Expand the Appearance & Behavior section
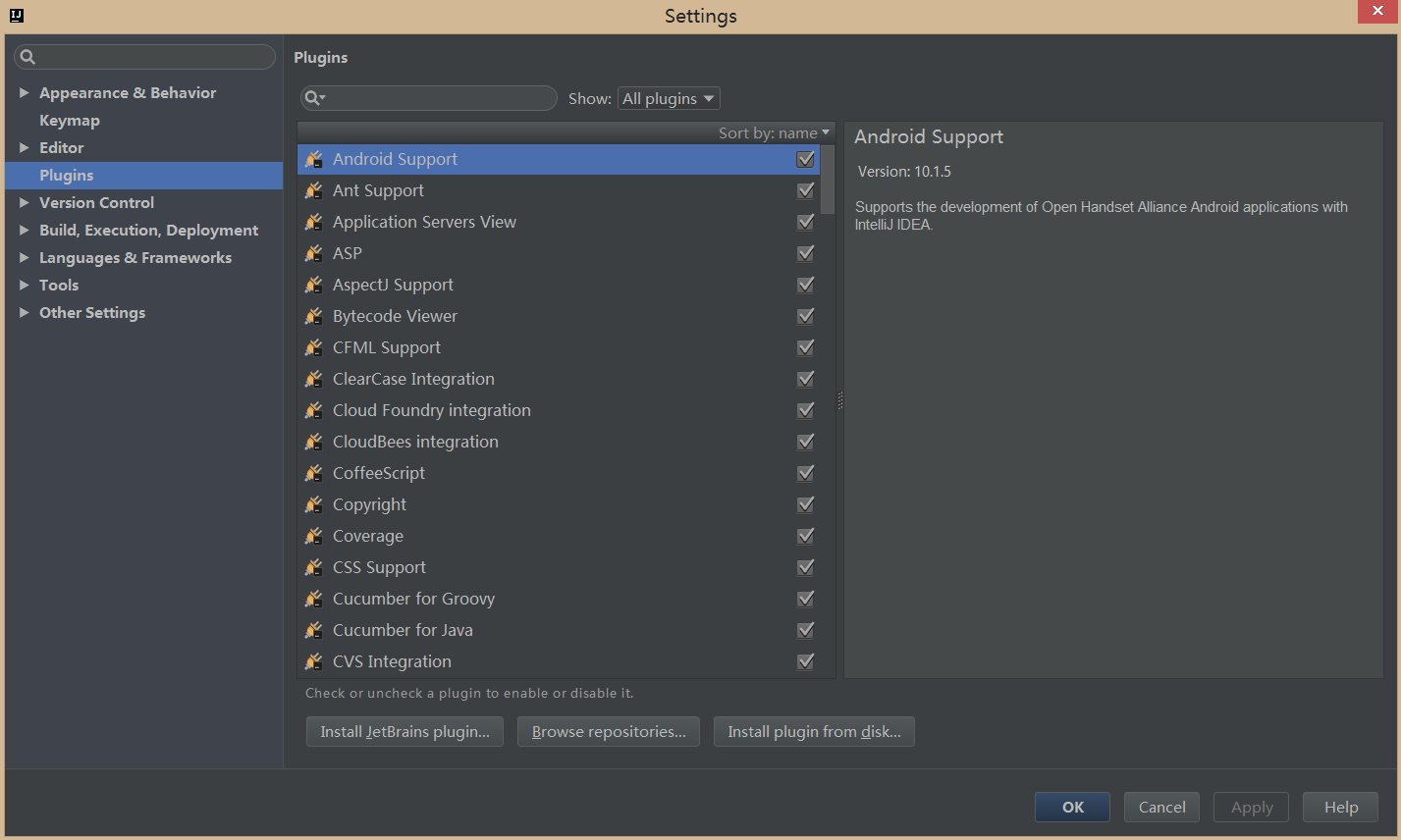This screenshot has height=840, width=1401. click(x=25, y=92)
